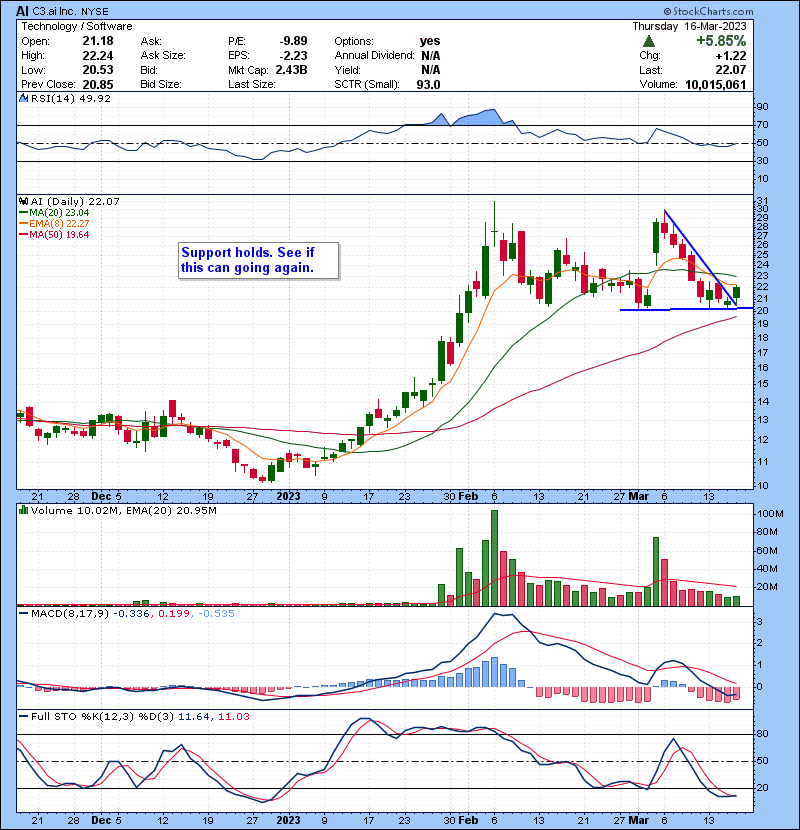The image size is (800, 830).
Task: Click the P/E value -9.89
Action: tap(293, 41)
